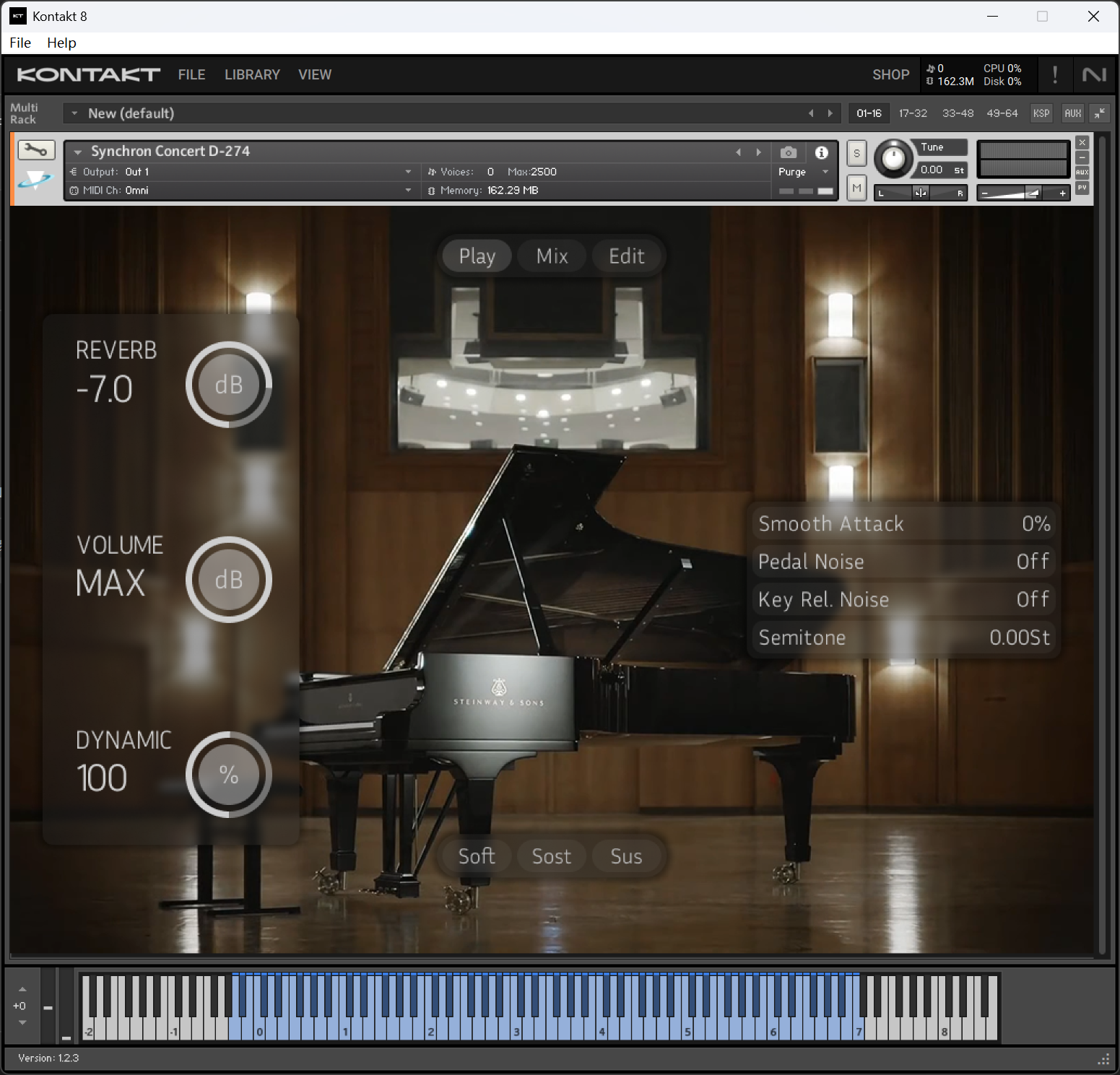Click the Tune knob
The width and height of the screenshot is (1120, 1075).
(893, 159)
